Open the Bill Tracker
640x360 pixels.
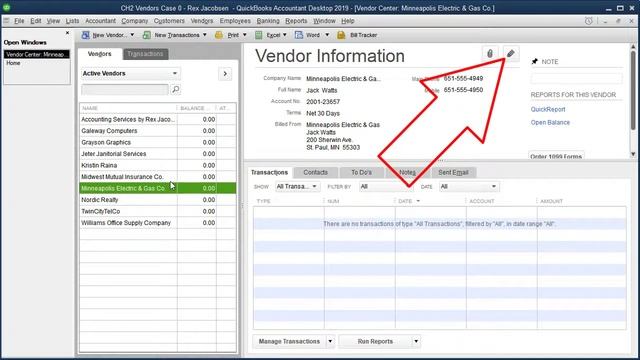pyautogui.click(x=358, y=35)
